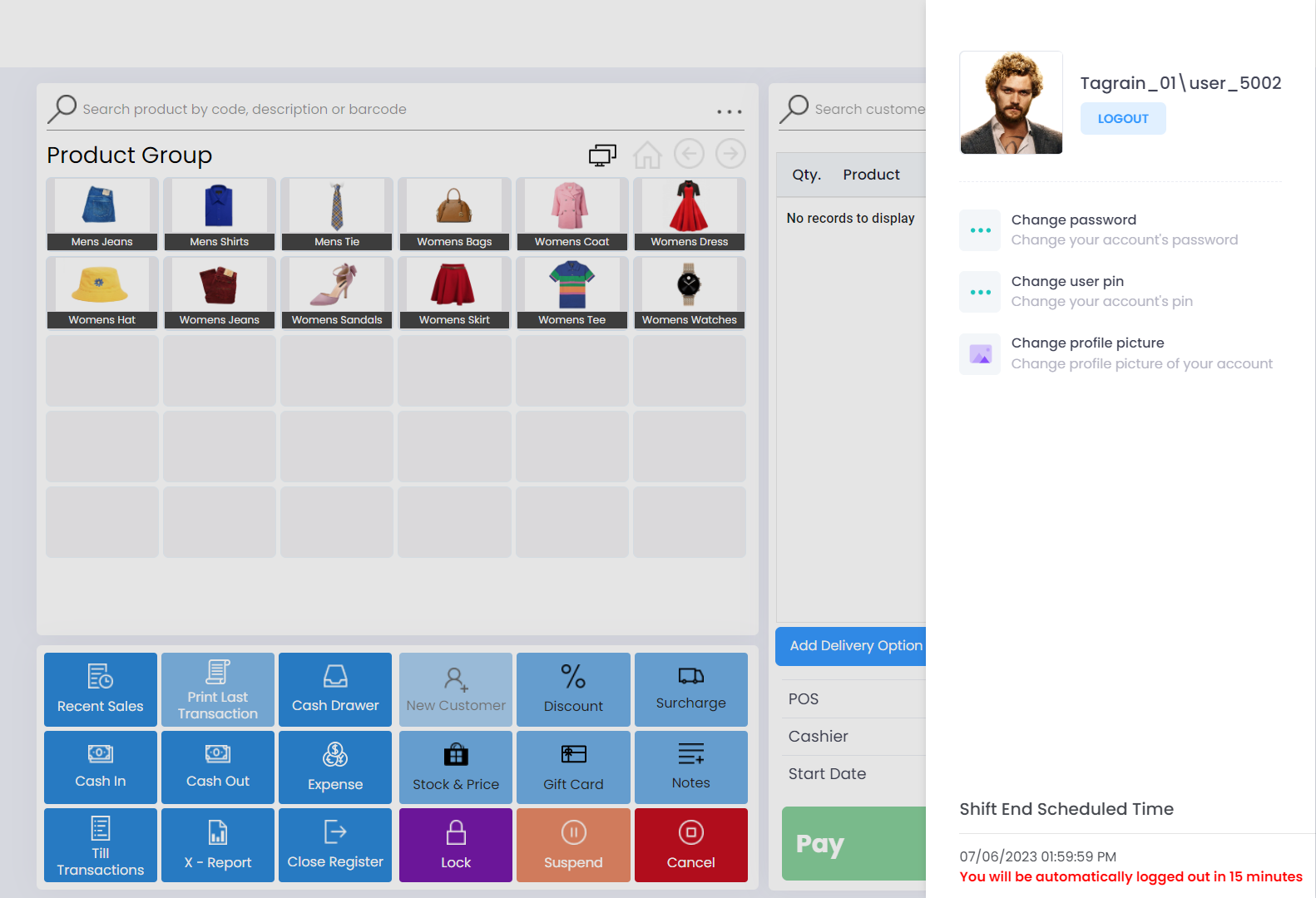Choose the Mens Jeans product tile
This screenshot has height=898, width=1316.
(x=102, y=215)
